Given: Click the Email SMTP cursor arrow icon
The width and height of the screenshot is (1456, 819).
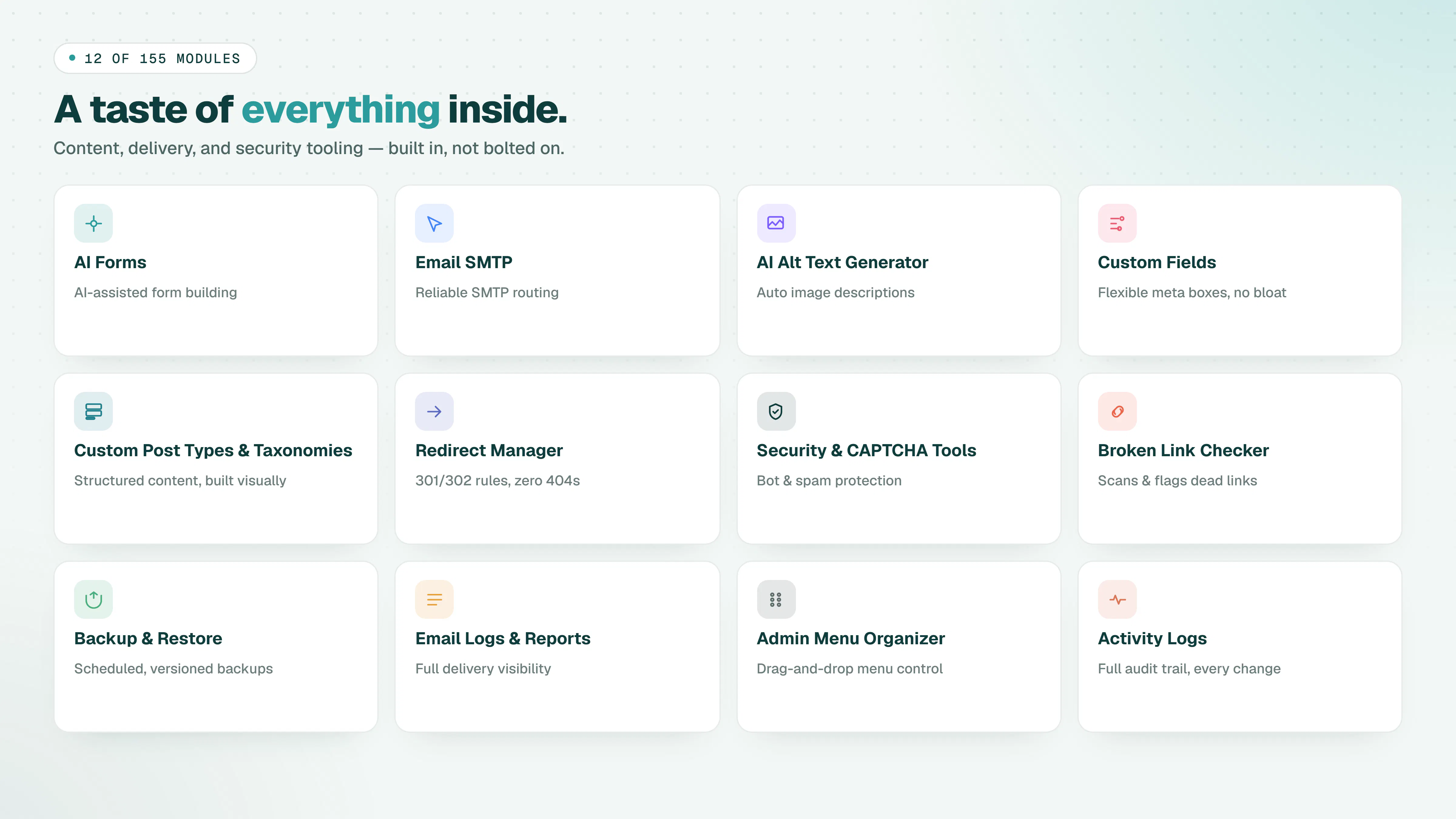Looking at the screenshot, I should point(434,223).
